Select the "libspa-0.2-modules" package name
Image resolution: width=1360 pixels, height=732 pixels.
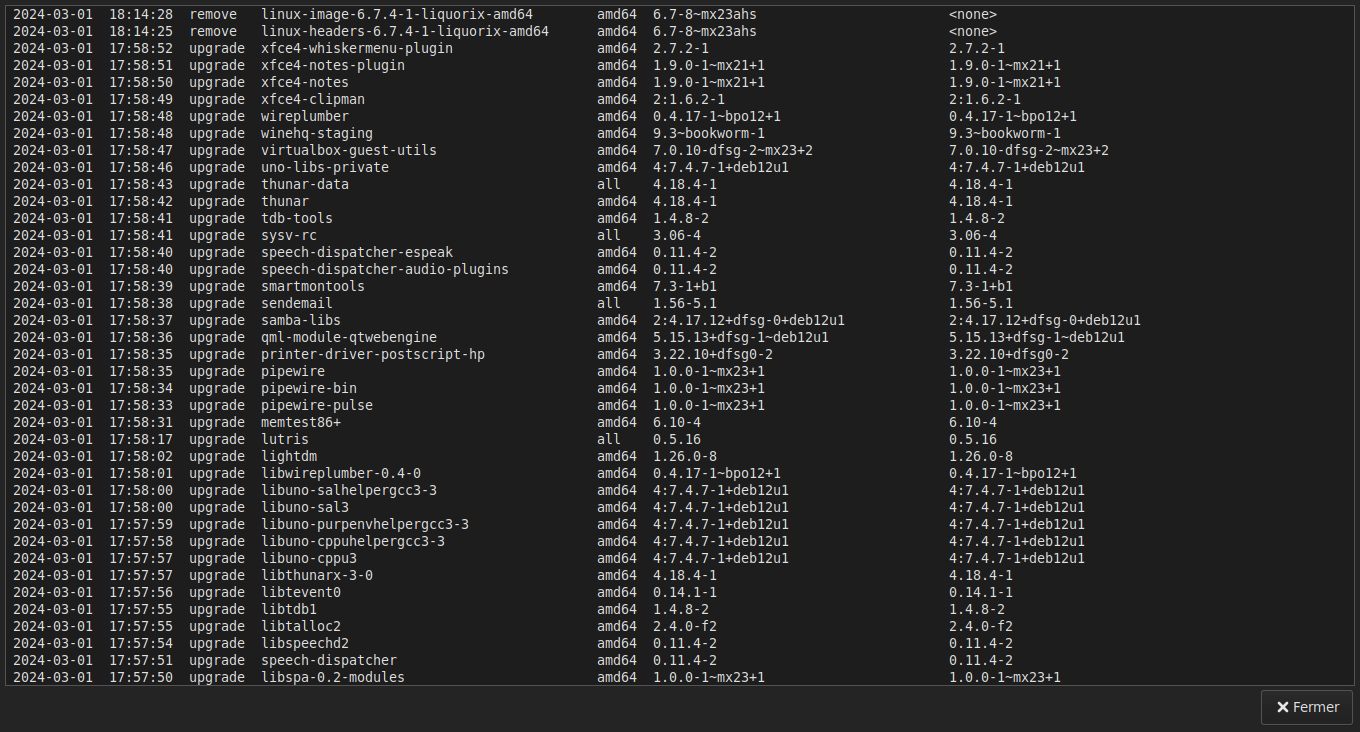coord(333,678)
